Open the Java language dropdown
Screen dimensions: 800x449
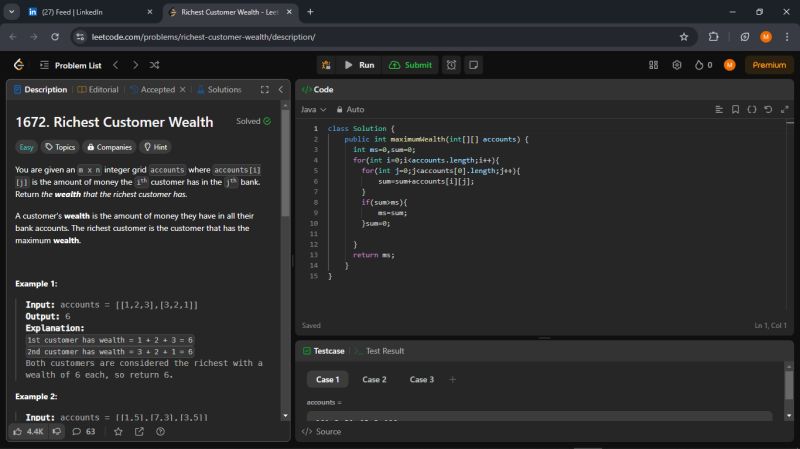313,109
